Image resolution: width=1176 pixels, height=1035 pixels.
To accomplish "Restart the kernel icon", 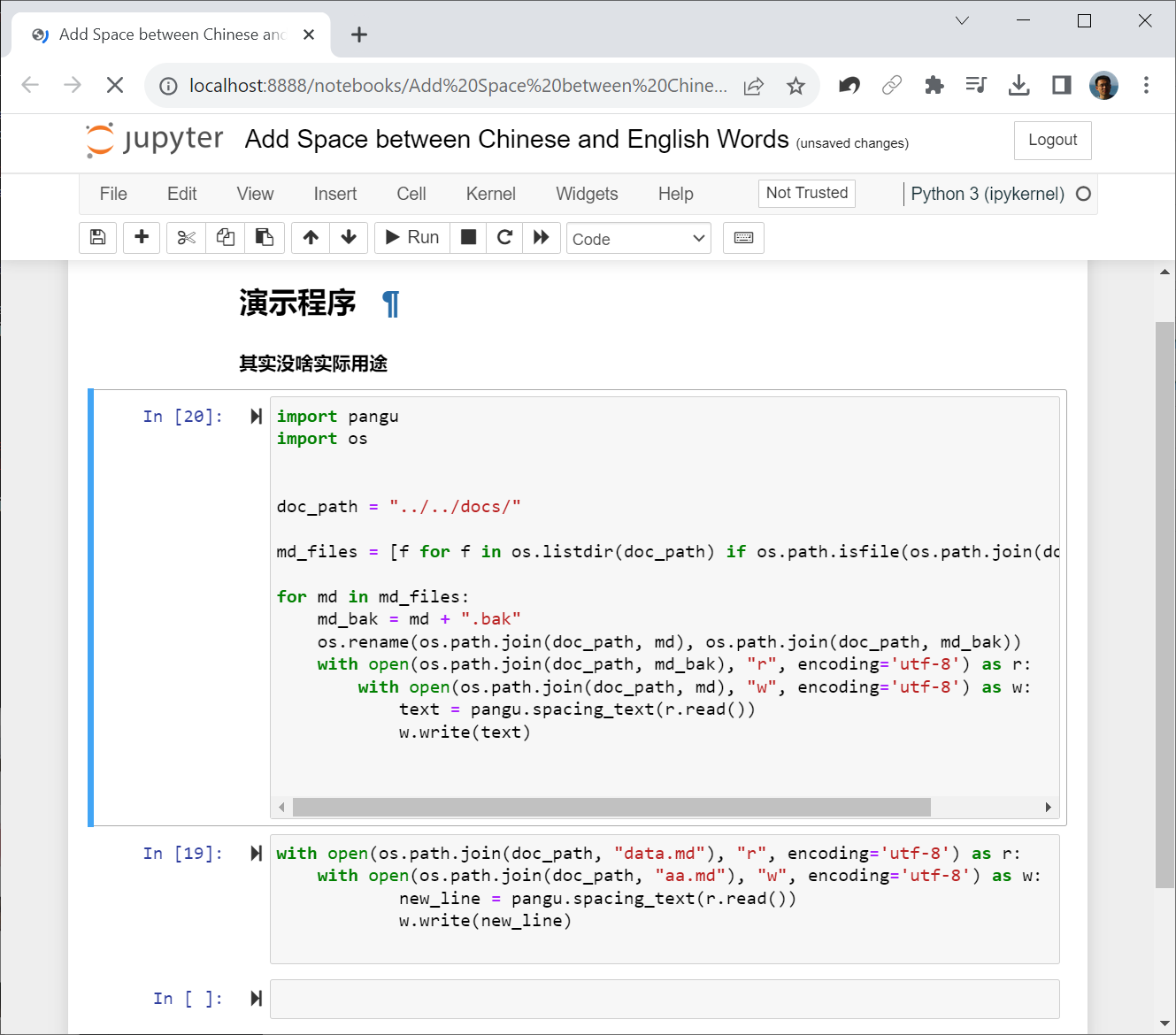I will (505, 237).
